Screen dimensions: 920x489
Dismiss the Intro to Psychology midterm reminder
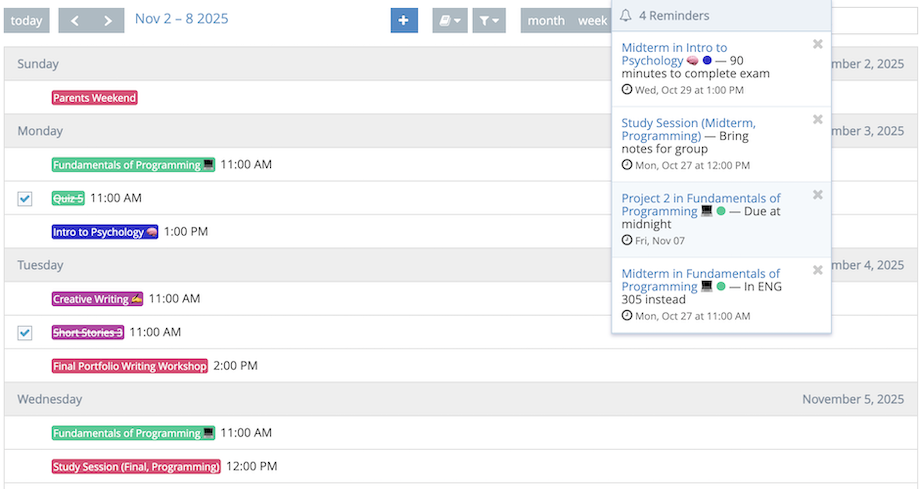coord(818,44)
